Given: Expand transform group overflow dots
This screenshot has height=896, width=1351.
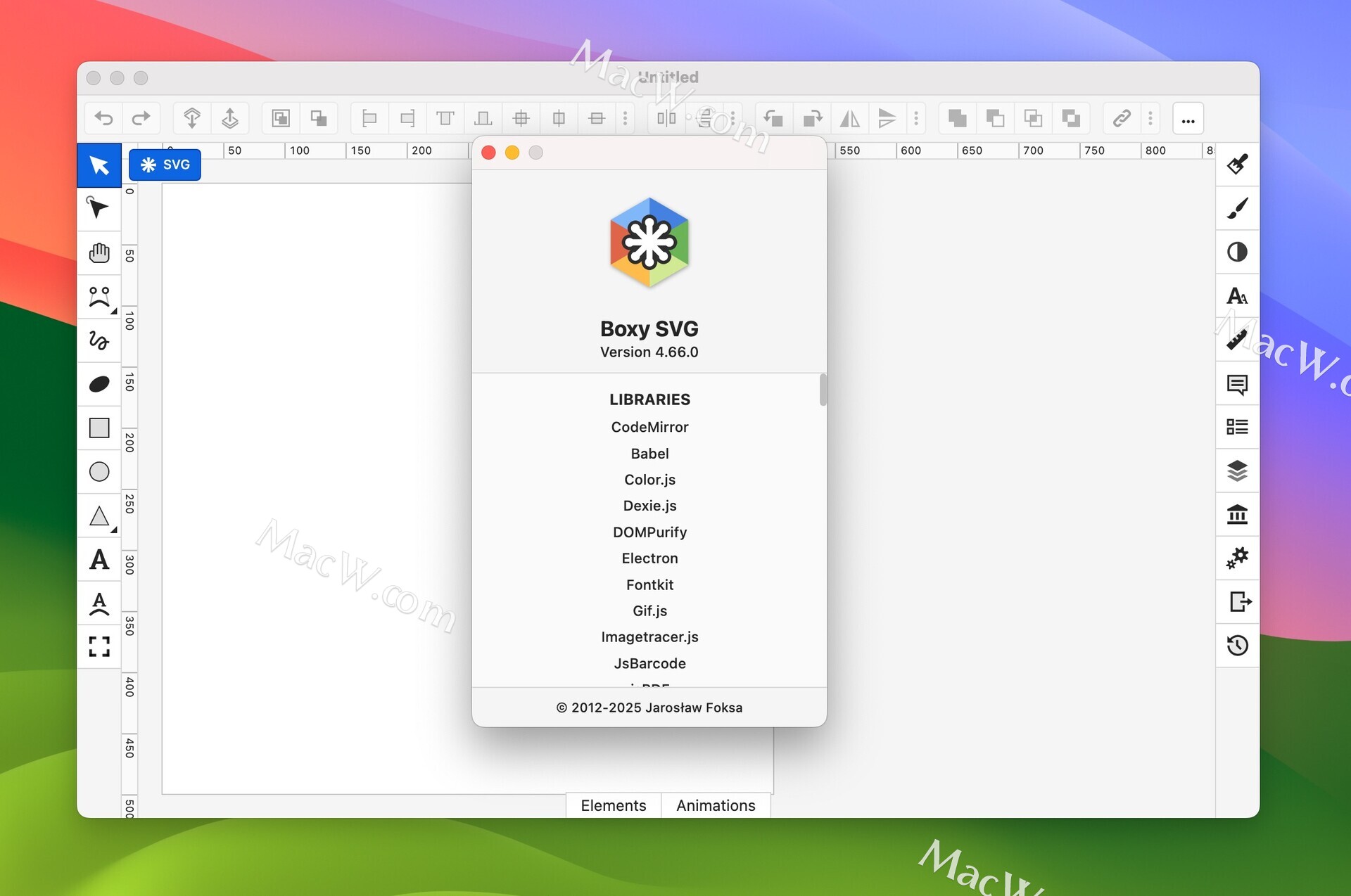Looking at the screenshot, I should point(916,118).
